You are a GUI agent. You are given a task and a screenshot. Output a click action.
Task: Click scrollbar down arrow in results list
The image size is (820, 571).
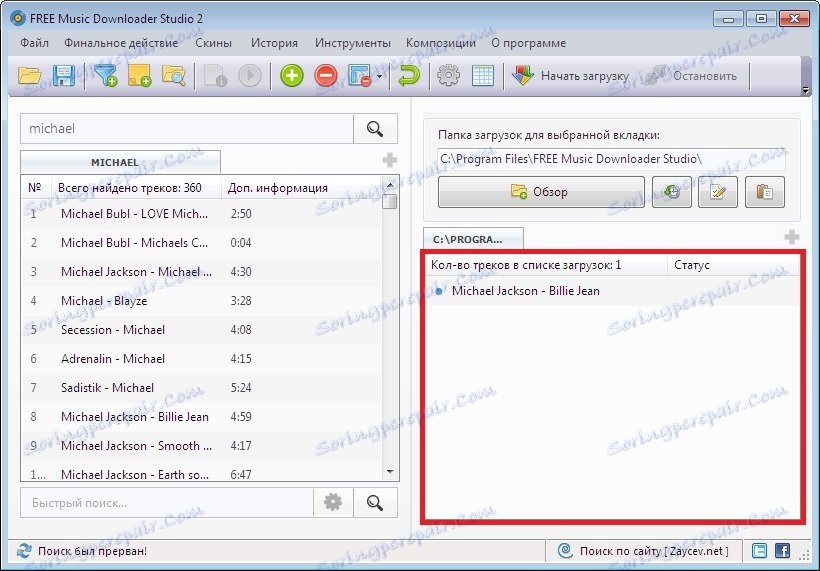point(390,472)
